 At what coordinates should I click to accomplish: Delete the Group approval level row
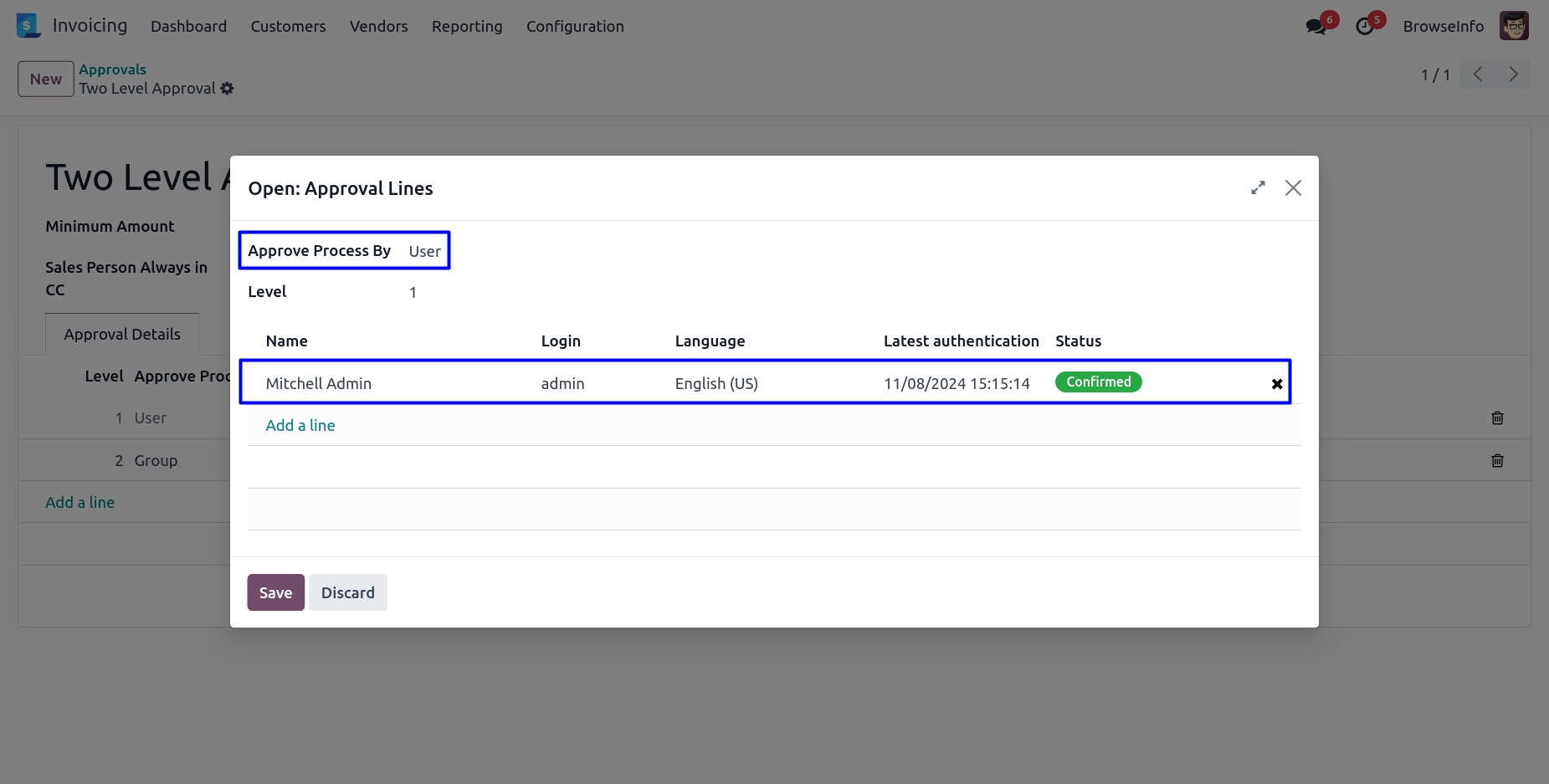coord(1497,460)
